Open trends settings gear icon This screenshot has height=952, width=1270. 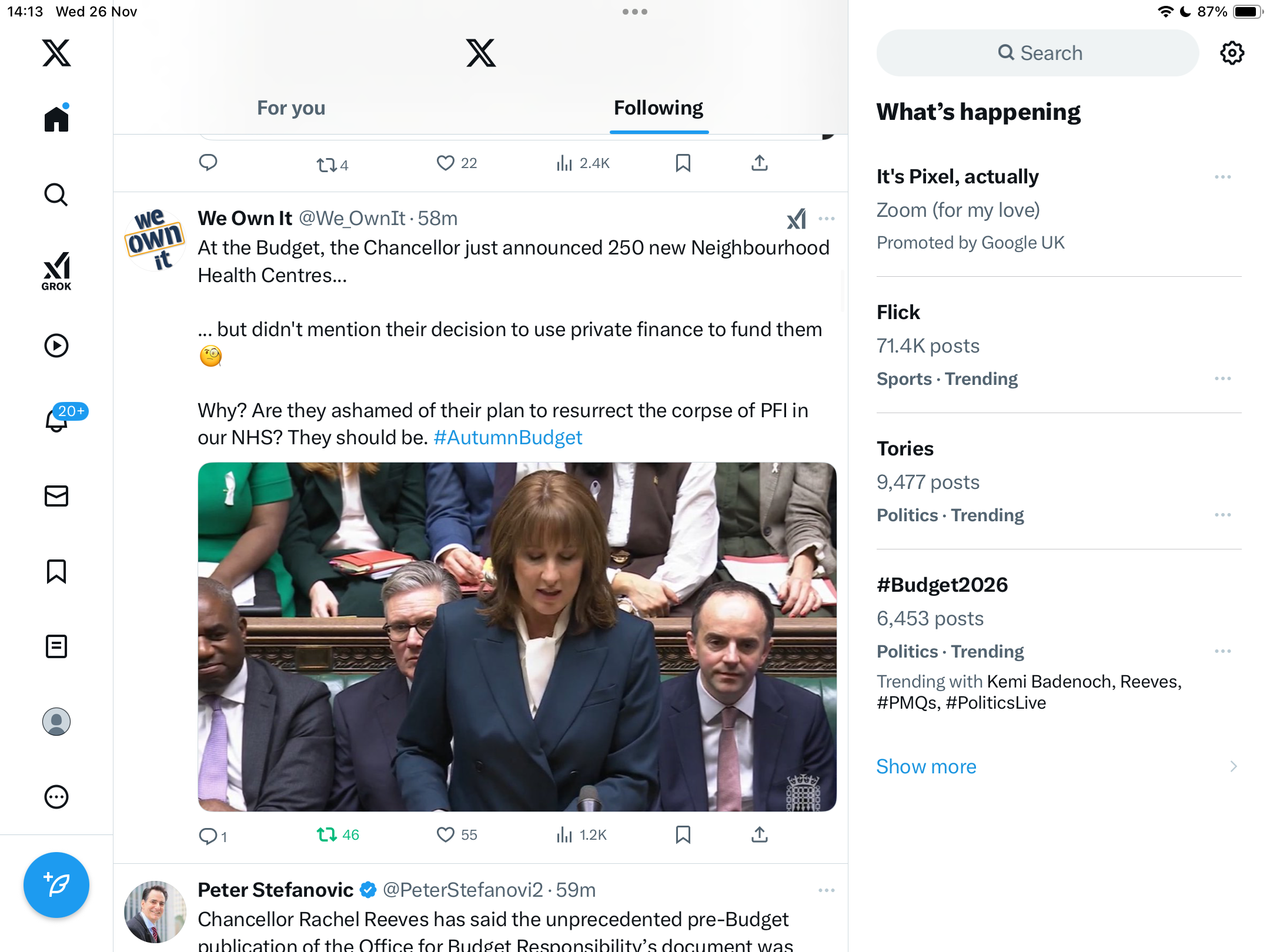(1232, 53)
